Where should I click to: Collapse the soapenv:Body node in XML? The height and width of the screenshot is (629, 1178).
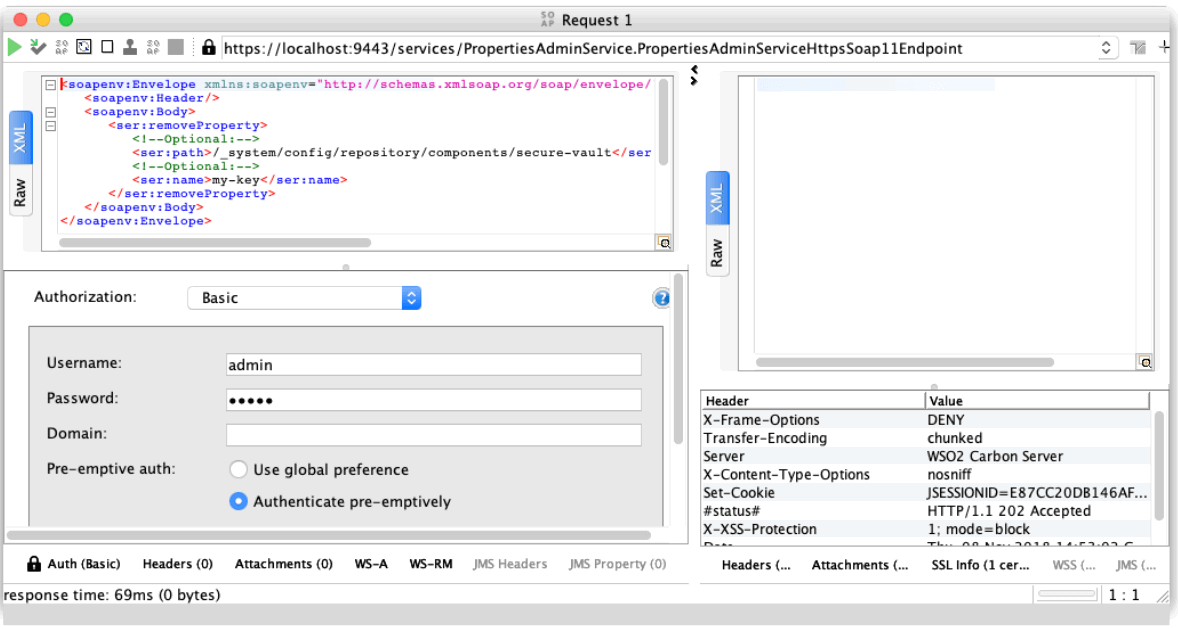coord(50,112)
